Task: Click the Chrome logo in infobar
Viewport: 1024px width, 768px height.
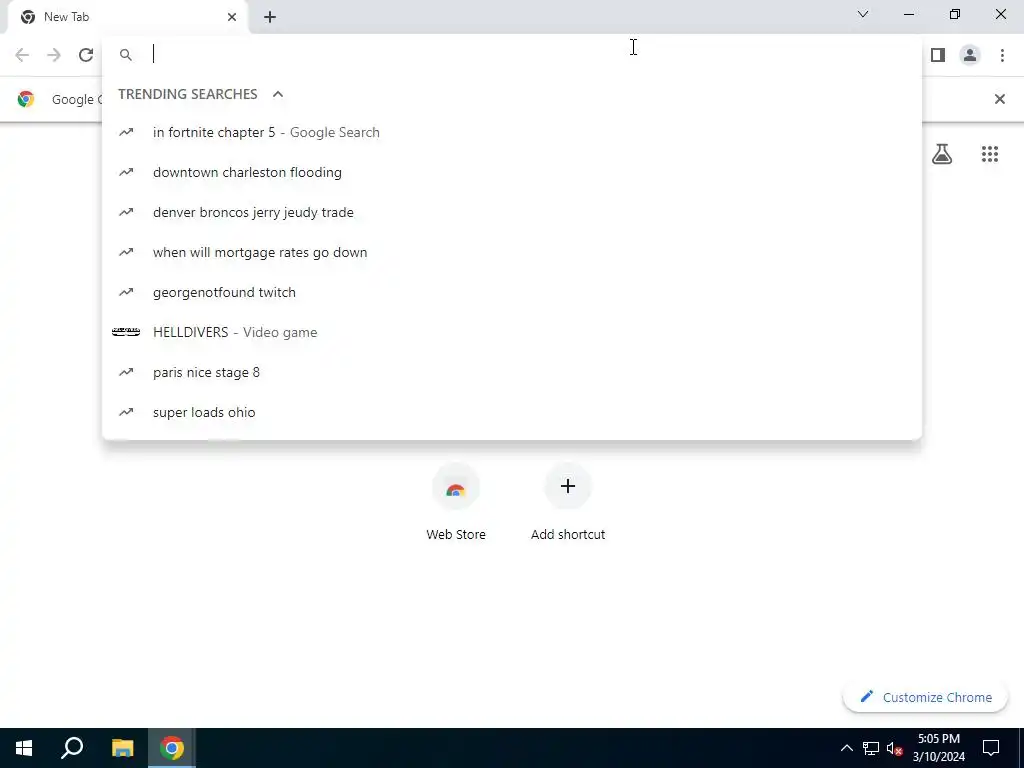Action: (x=26, y=99)
